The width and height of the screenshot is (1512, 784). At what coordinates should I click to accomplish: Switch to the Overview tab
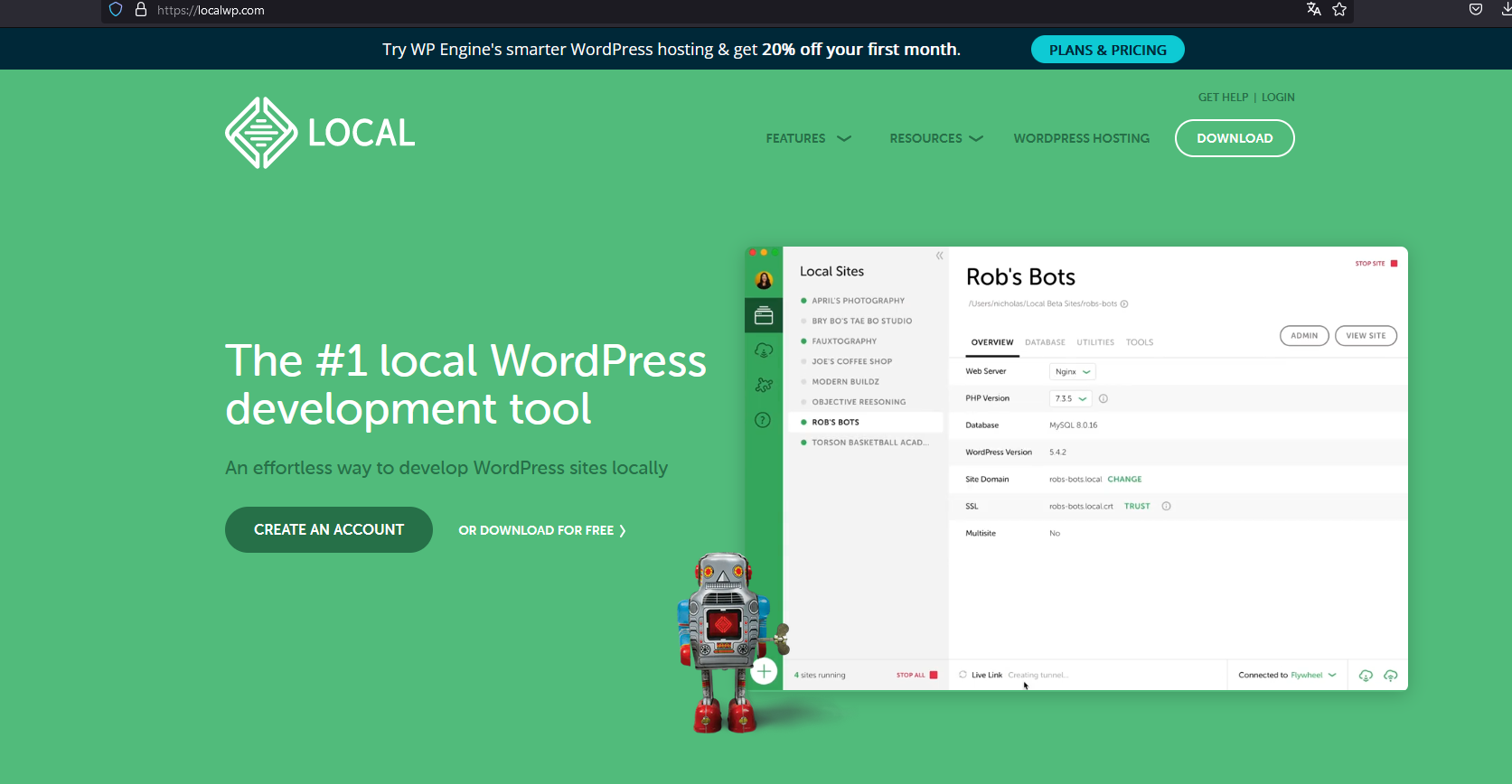992,342
